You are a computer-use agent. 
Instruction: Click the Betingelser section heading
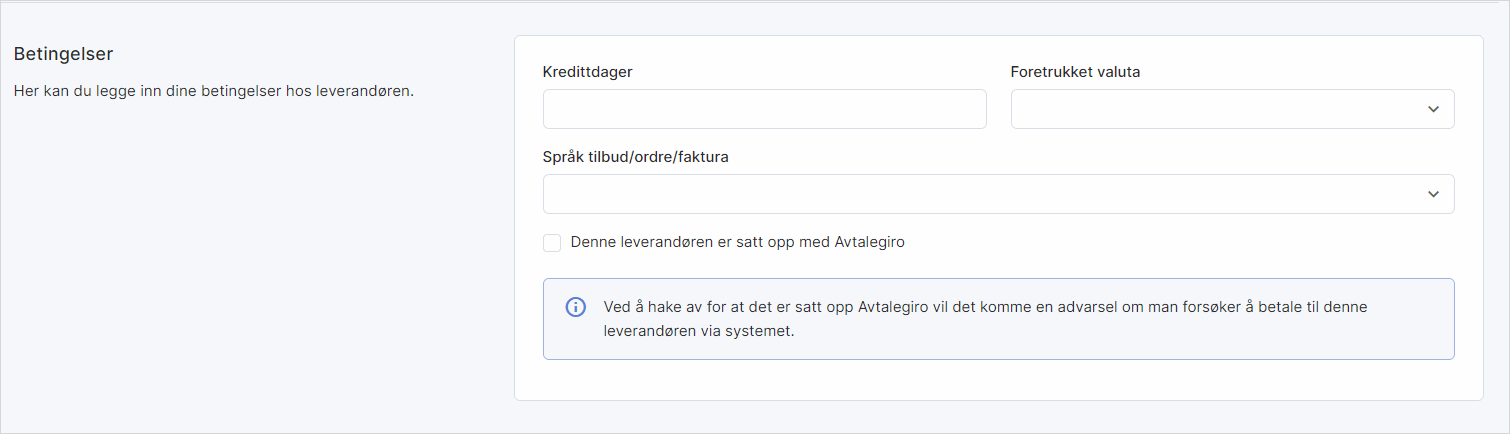62,53
